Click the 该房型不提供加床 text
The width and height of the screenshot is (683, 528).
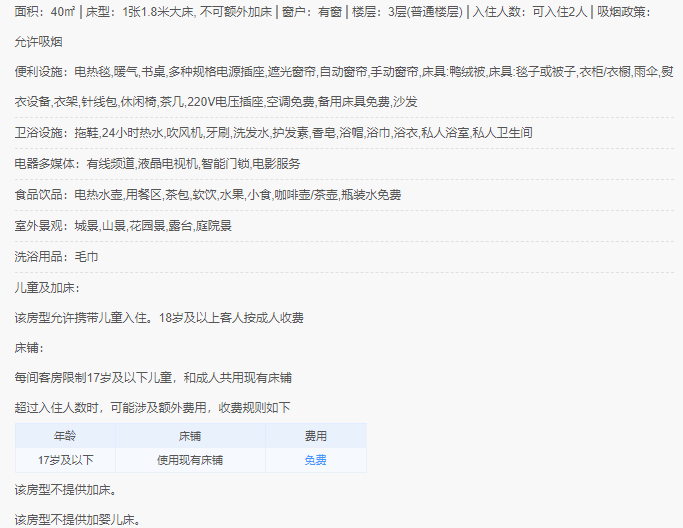tap(63, 490)
